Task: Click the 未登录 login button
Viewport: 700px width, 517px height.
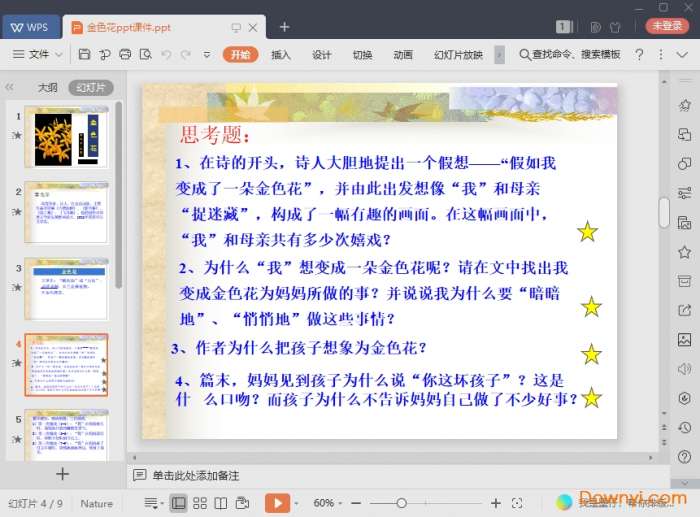Action: click(667, 26)
